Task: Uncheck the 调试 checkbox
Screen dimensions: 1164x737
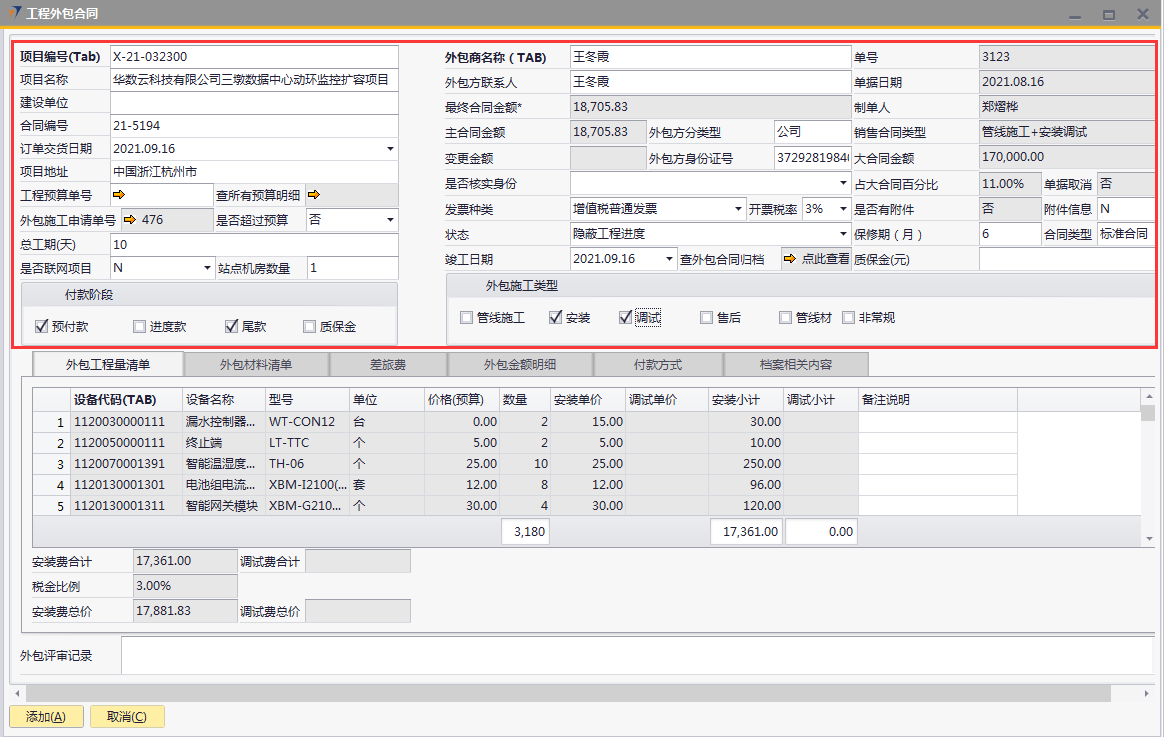Action: [626, 318]
